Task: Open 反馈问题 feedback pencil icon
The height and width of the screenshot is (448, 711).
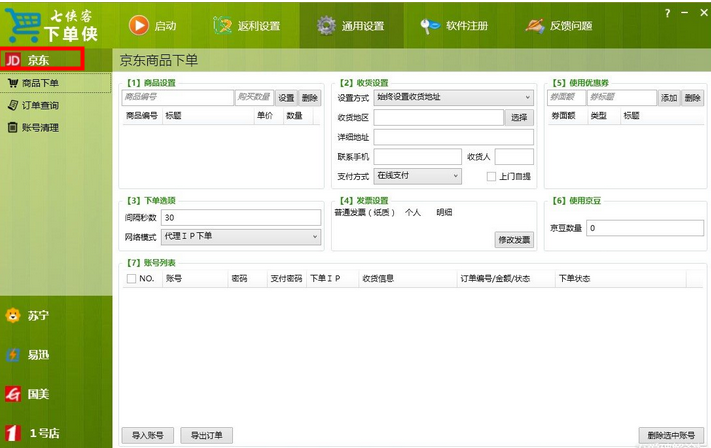Action: coord(535,26)
